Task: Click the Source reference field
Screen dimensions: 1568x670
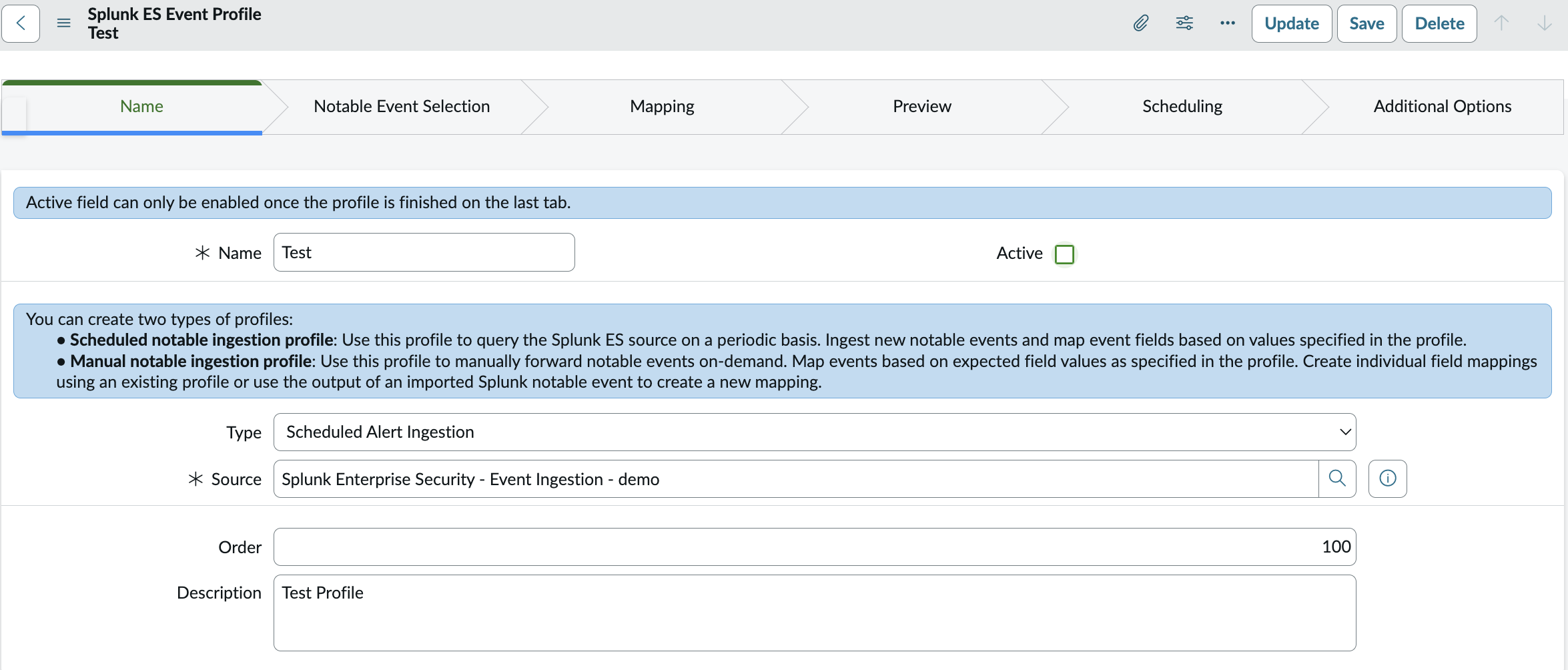Action: pyautogui.click(x=796, y=479)
